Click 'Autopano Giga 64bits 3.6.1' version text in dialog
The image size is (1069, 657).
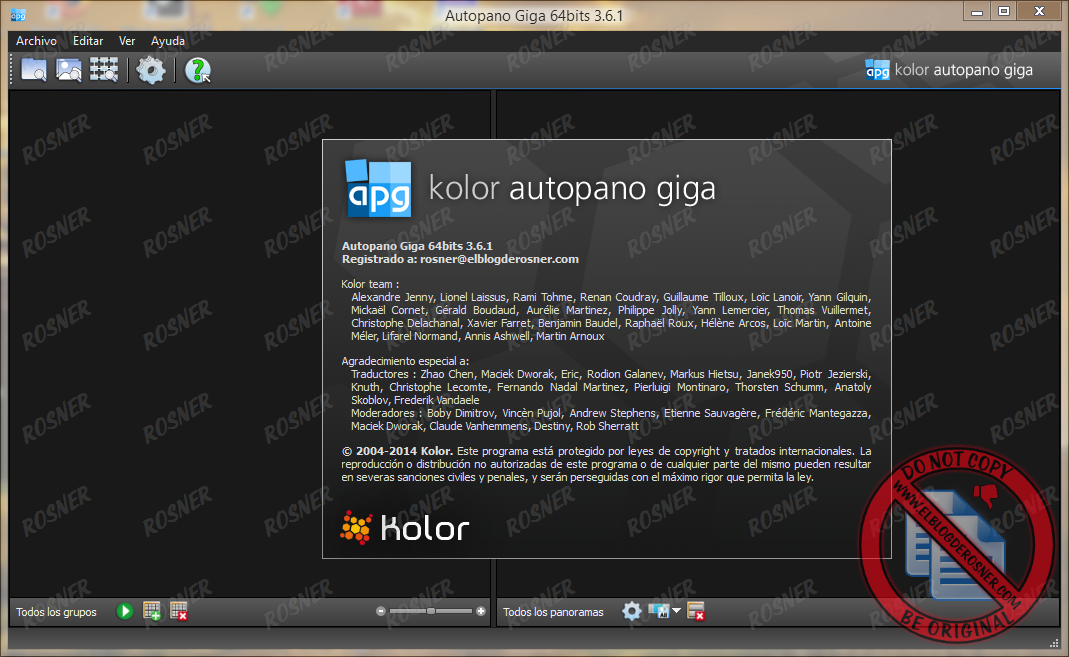tap(417, 246)
